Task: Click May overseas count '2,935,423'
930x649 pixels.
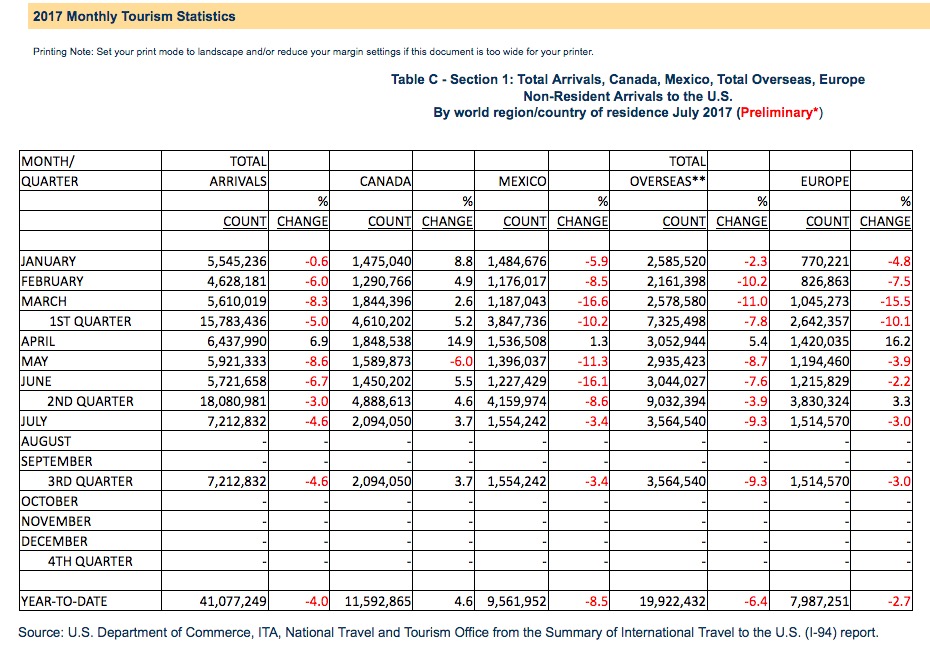Action: pyautogui.click(x=676, y=361)
